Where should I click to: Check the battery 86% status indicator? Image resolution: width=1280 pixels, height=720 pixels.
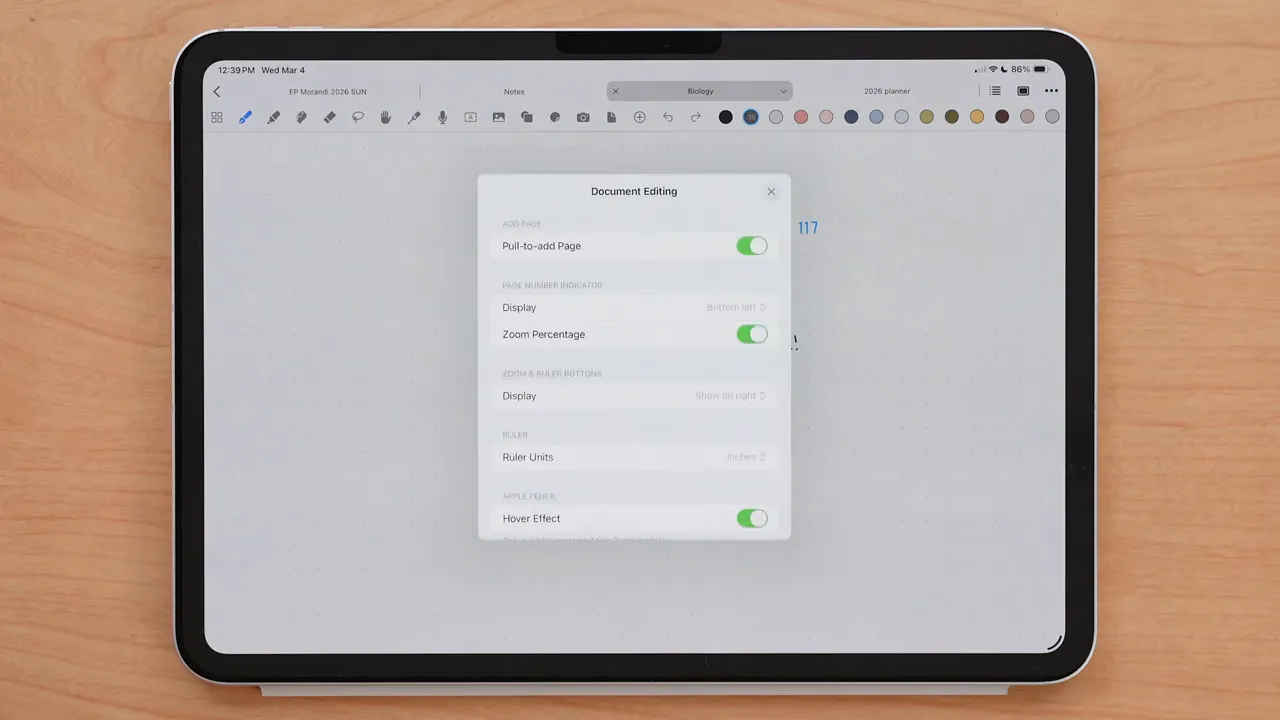pos(1029,70)
